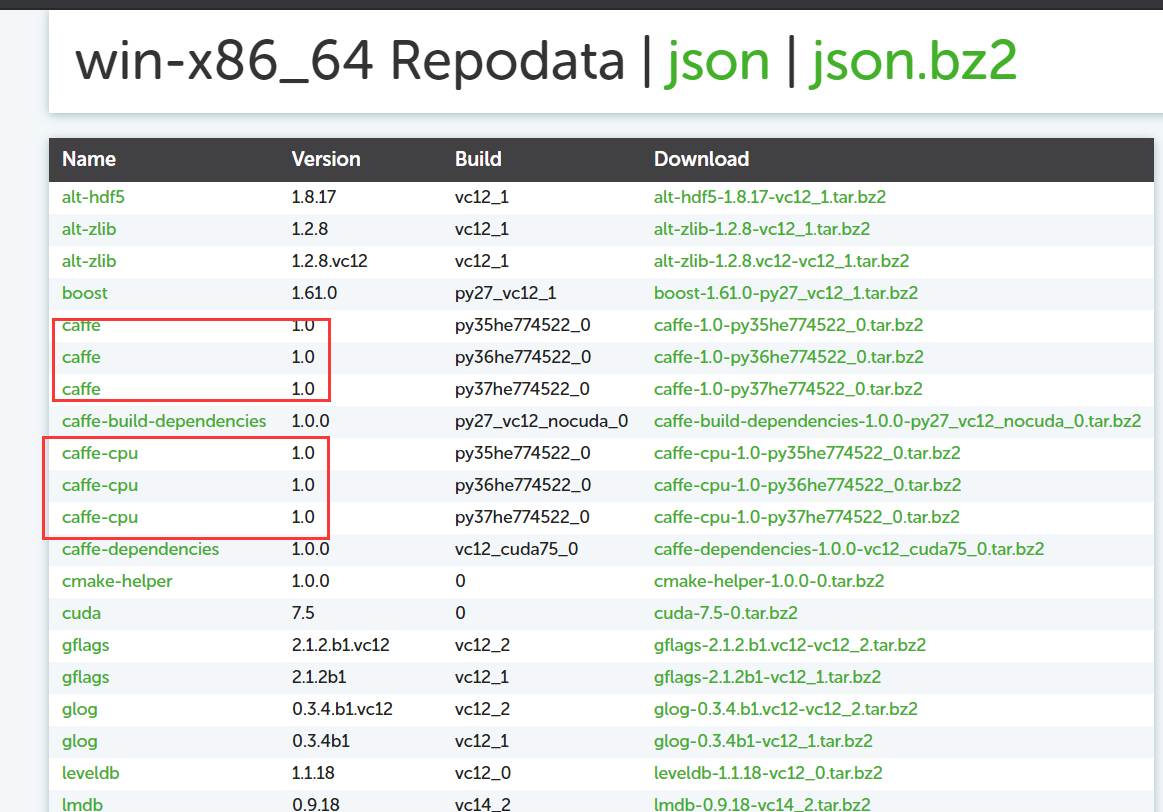Screen dimensions: 1163x812
Task: Click the Build column header
Action: click(478, 159)
